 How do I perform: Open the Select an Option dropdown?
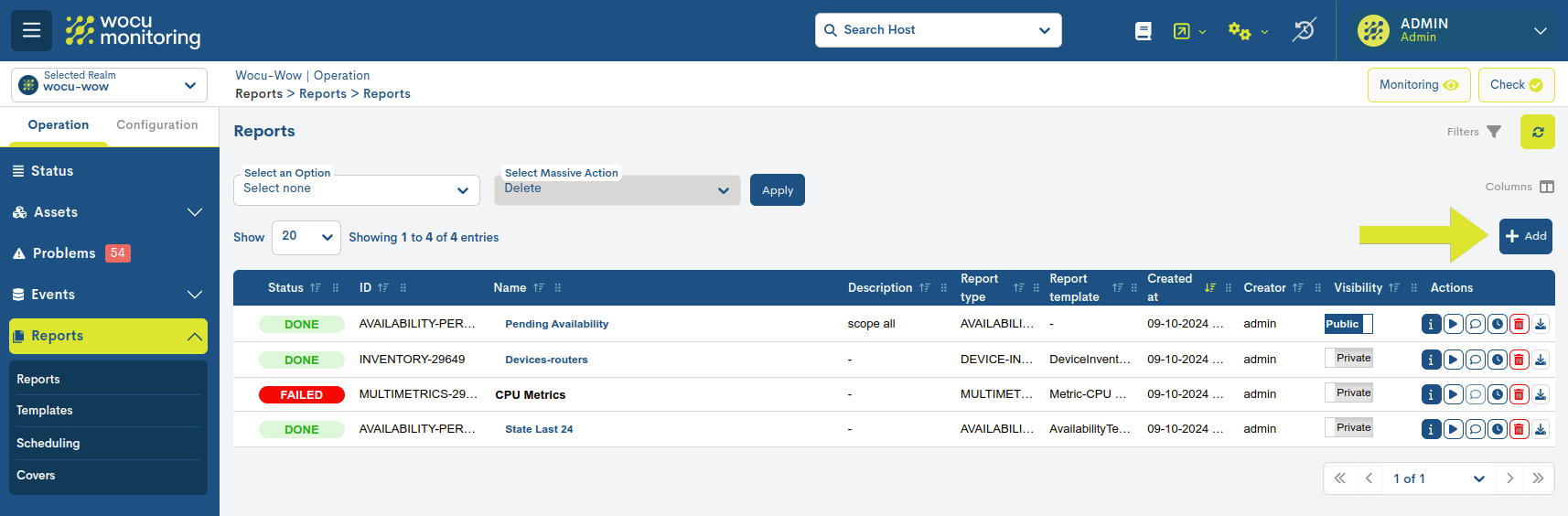pyautogui.click(x=356, y=189)
